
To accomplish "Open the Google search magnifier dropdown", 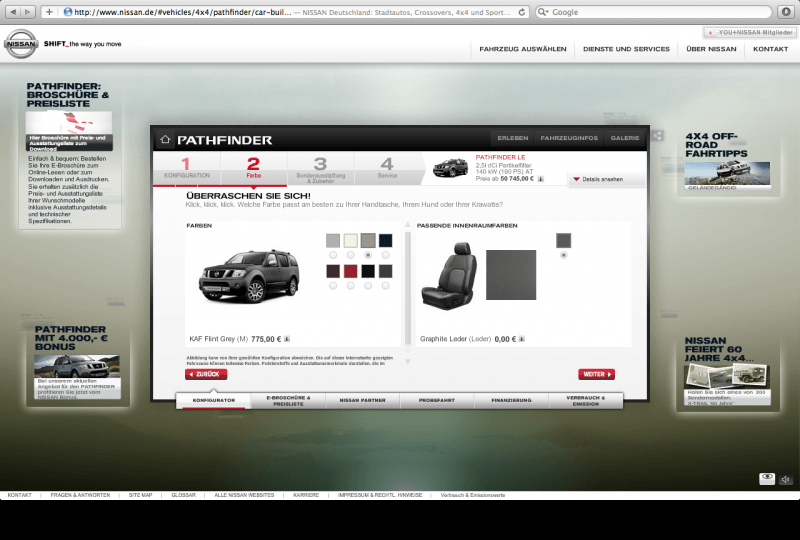I will (543, 12).
